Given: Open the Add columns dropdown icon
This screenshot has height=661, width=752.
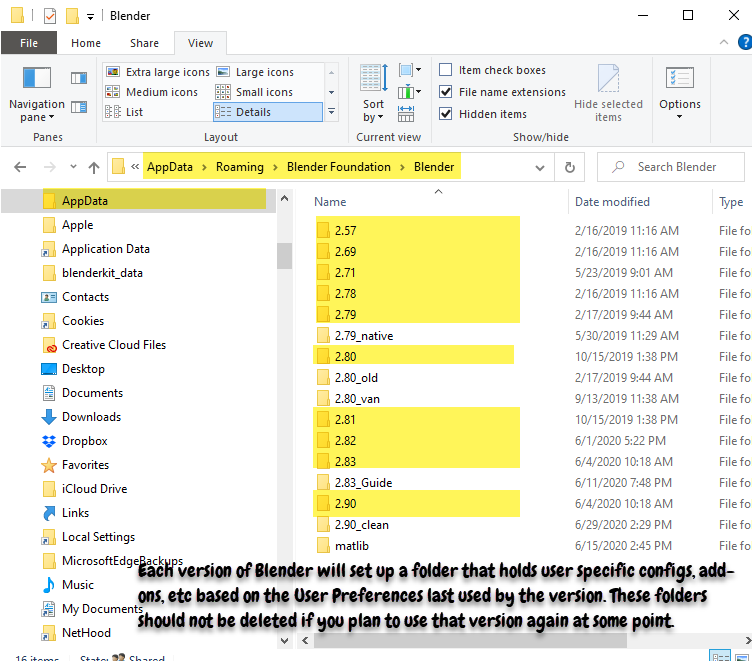Looking at the screenshot, I should [410, 92].
